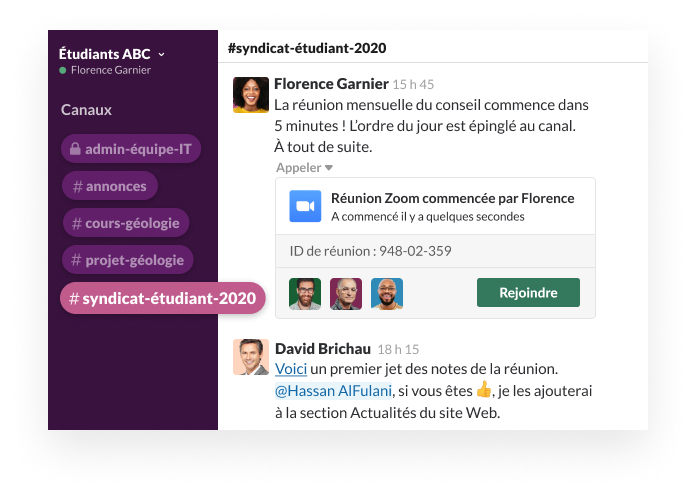This screenshot has width=696, height=496.
Task: Click the thumbs up emoji
Action: click(484, 391)
